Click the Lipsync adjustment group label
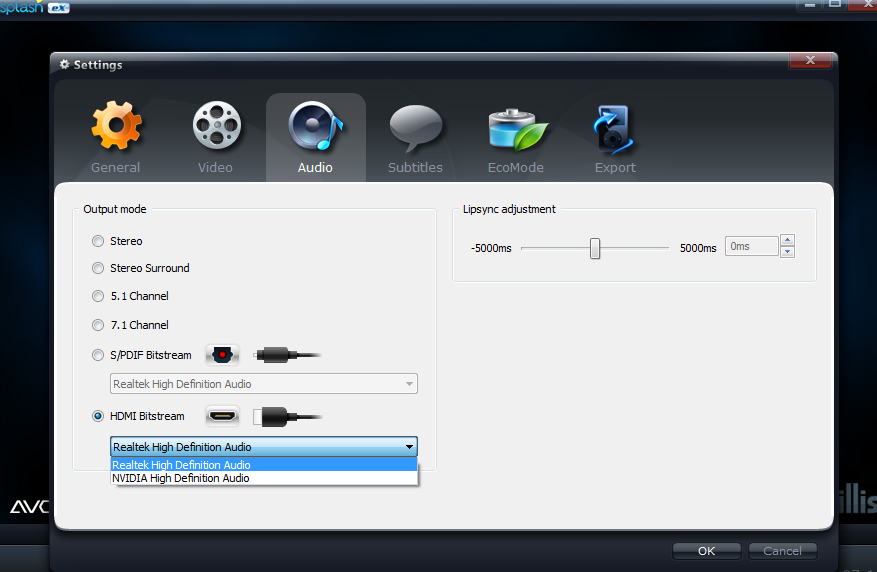This screenshot has width=877, height=572. [x=509, y=209]
